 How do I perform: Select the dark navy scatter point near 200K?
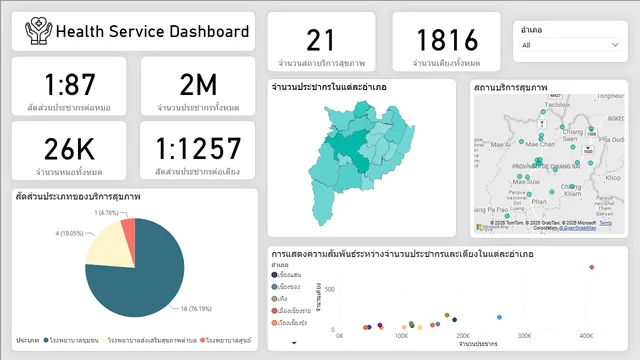pos(455,320)
